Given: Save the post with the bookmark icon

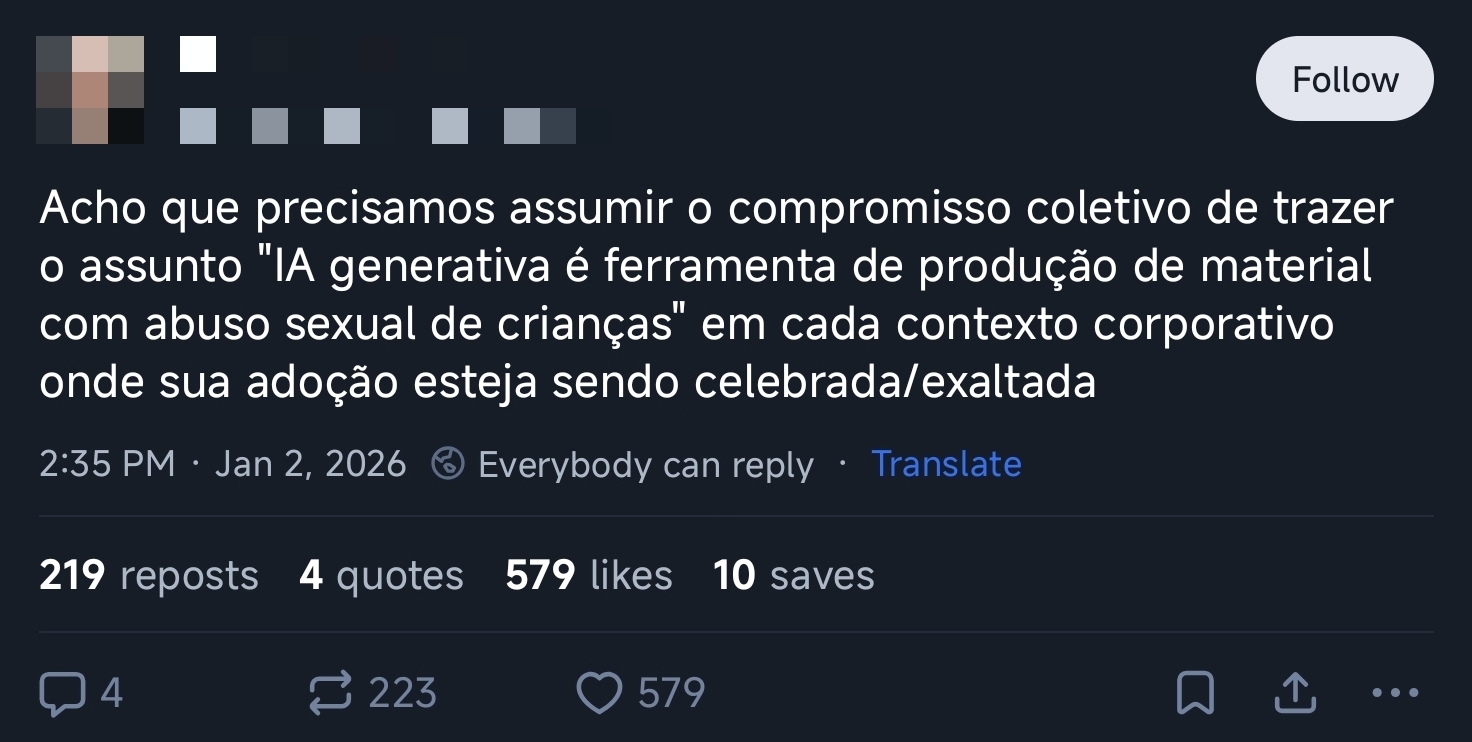Looking at the screenshot, I should point(1195,693).
